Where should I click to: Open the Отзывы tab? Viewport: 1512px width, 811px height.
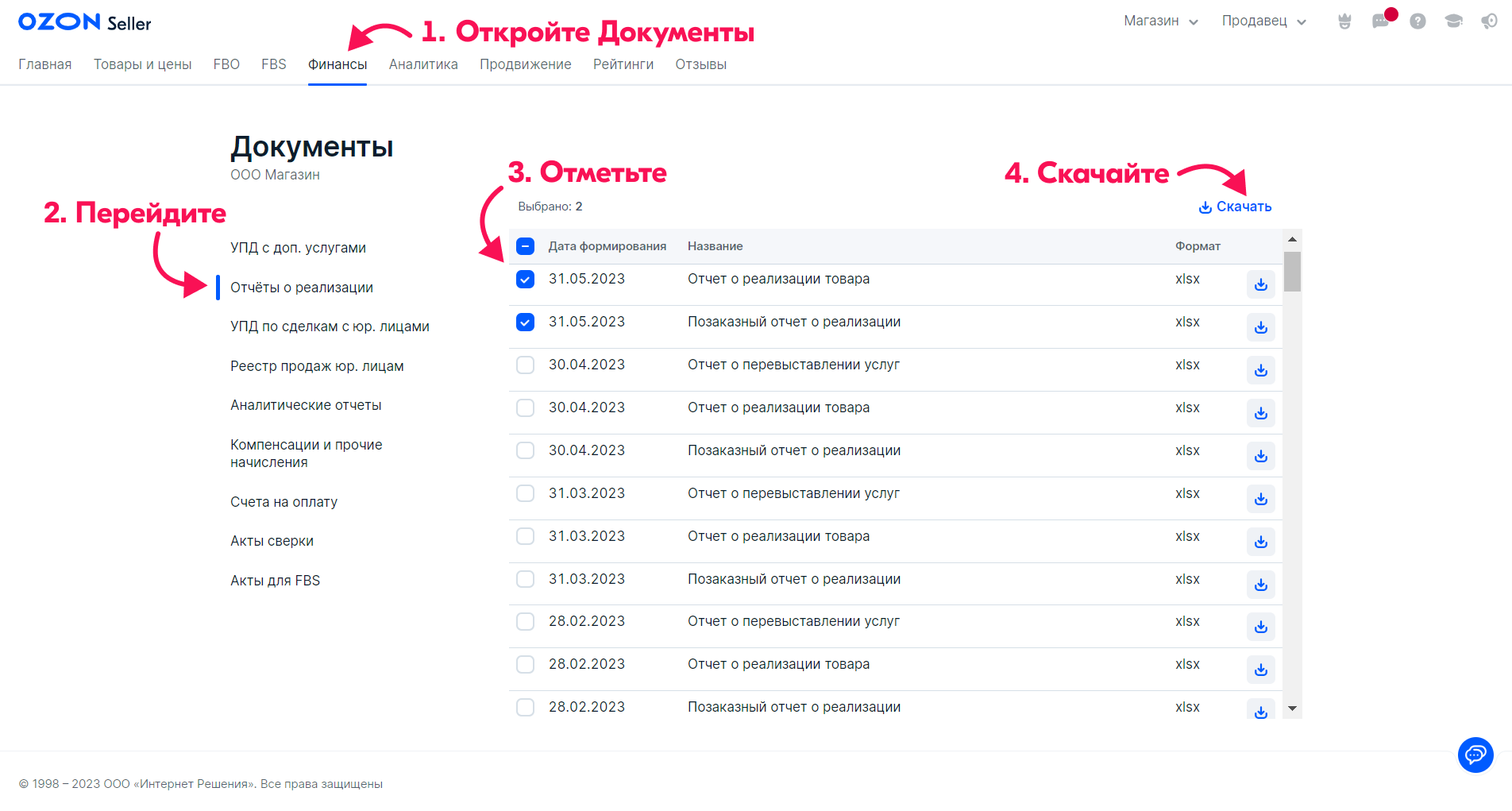[x=700, y=64]
